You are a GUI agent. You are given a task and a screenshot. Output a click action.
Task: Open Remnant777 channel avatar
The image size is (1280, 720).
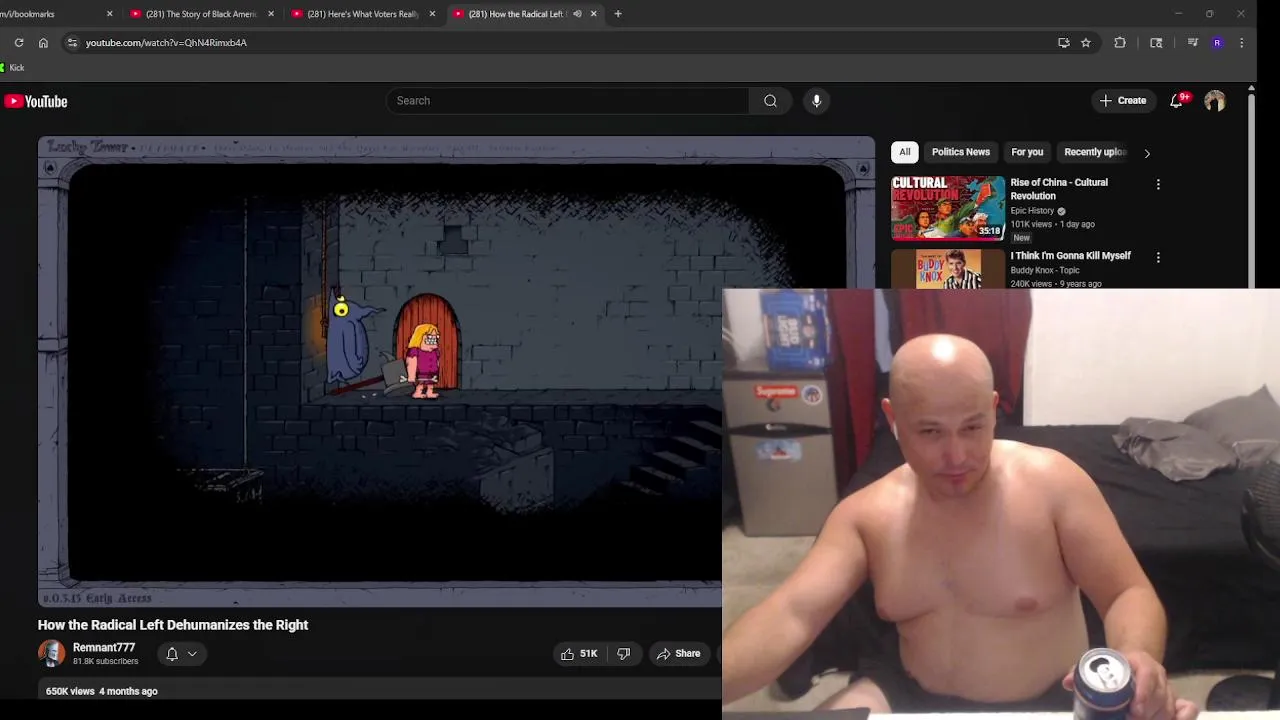pos(51,654)
